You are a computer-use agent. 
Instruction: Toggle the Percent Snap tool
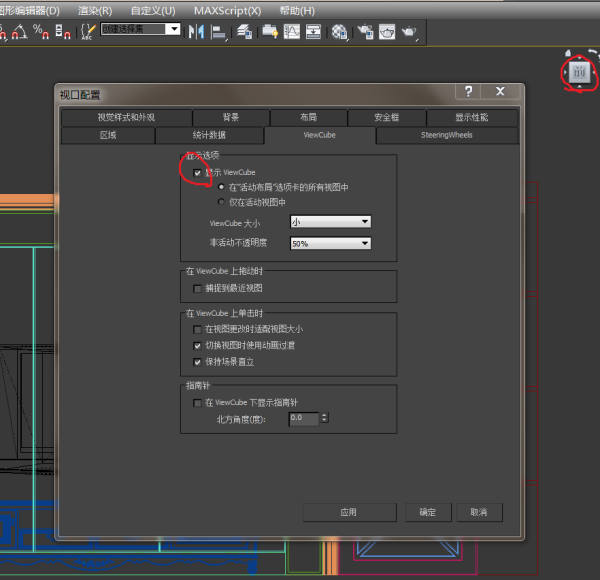click(x=41, y=31)
